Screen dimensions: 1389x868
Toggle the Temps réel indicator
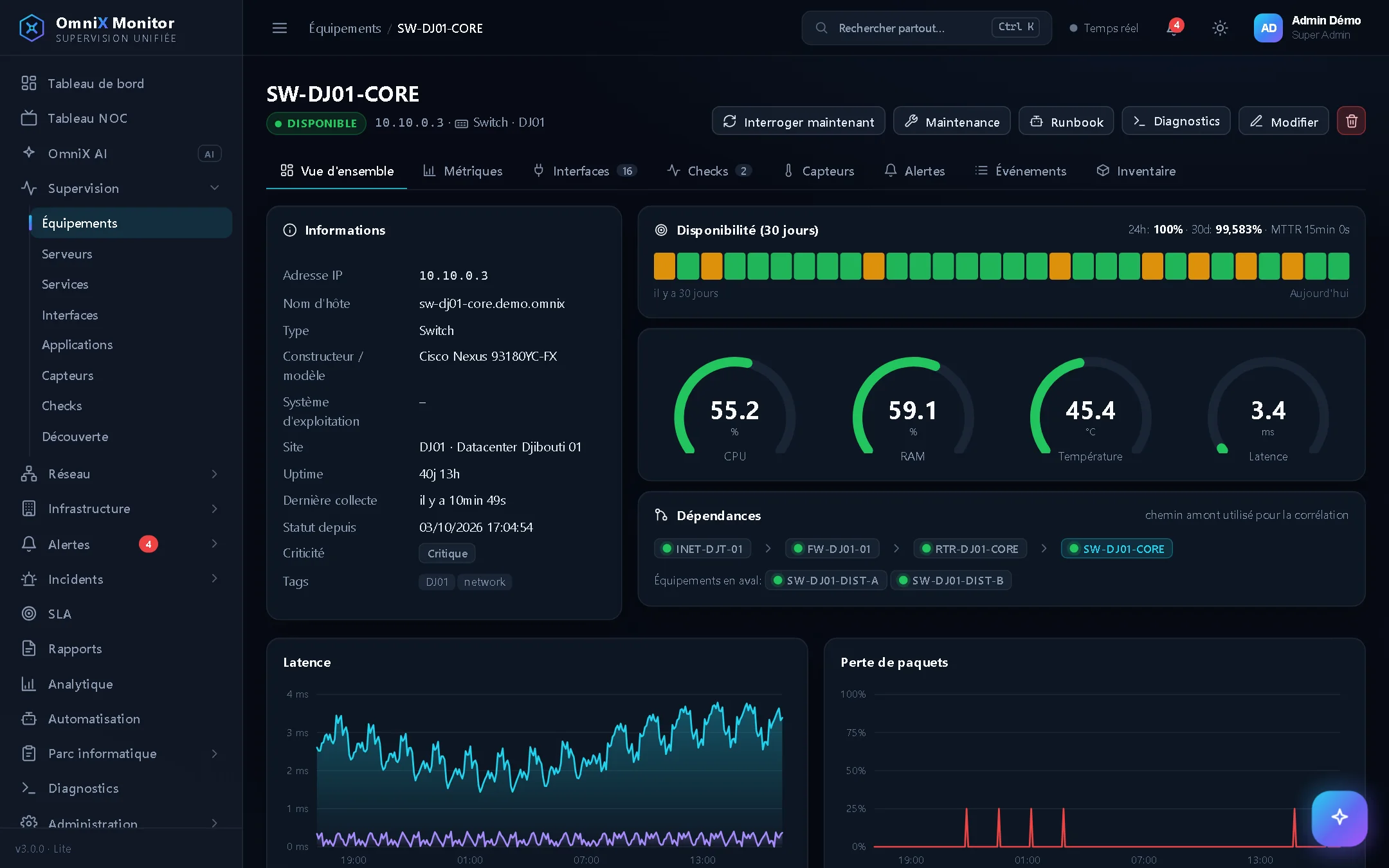point(1103,28)
